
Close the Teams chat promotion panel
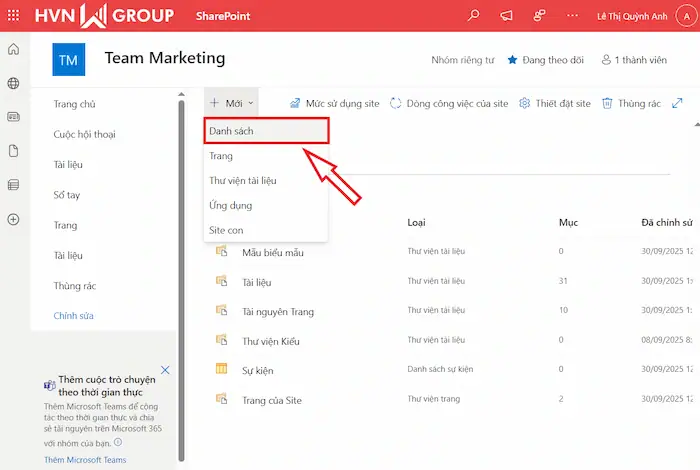click(x=165, y=370)
